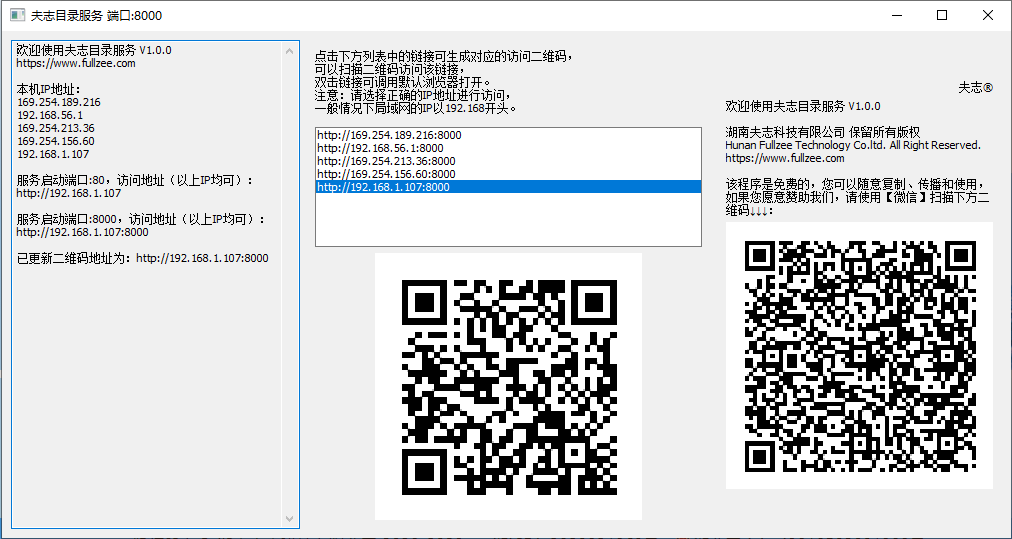Click log line 192.168.56.1
This screenshot has height=539, width=1012.
(x=50, y=115)
